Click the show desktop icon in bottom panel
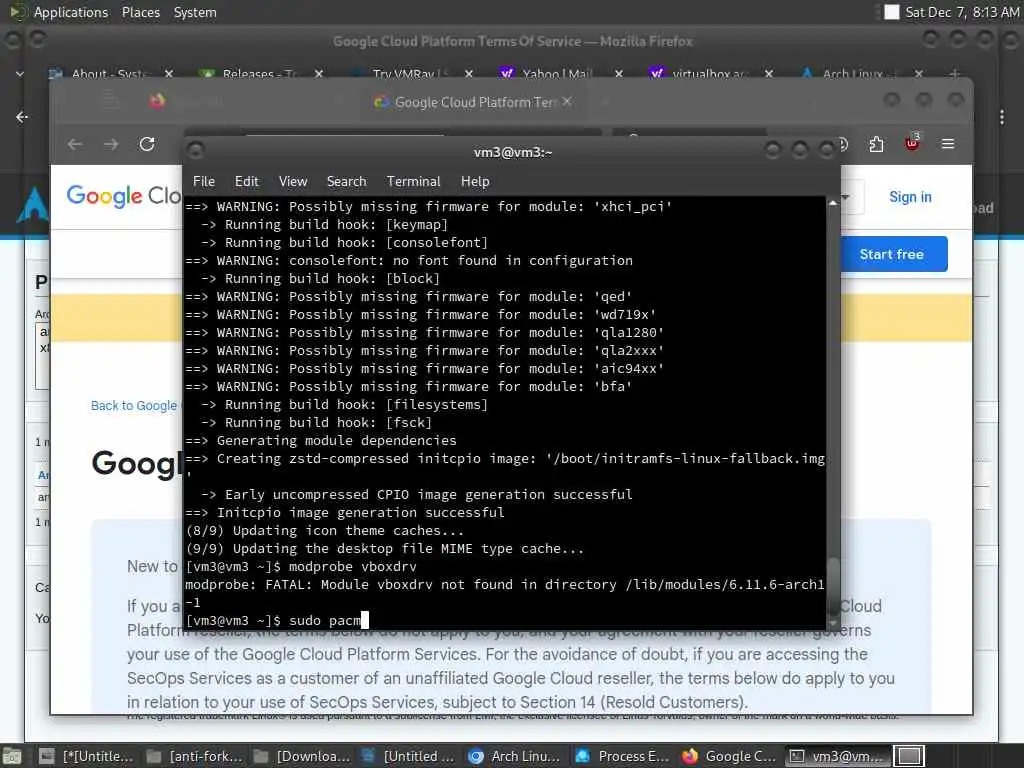 click(12, 756)
